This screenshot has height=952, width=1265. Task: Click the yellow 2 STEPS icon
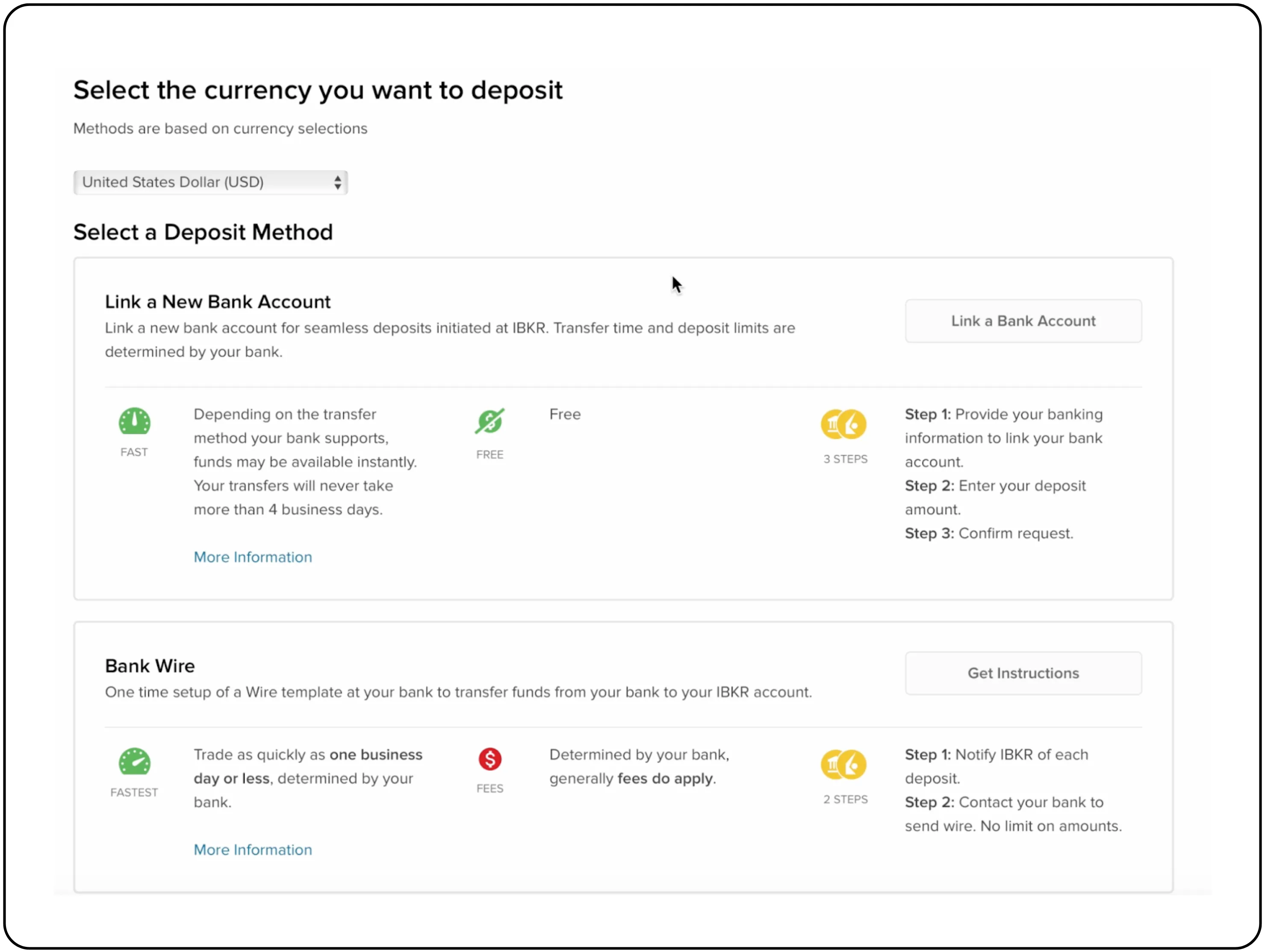(x=845, y=764)
